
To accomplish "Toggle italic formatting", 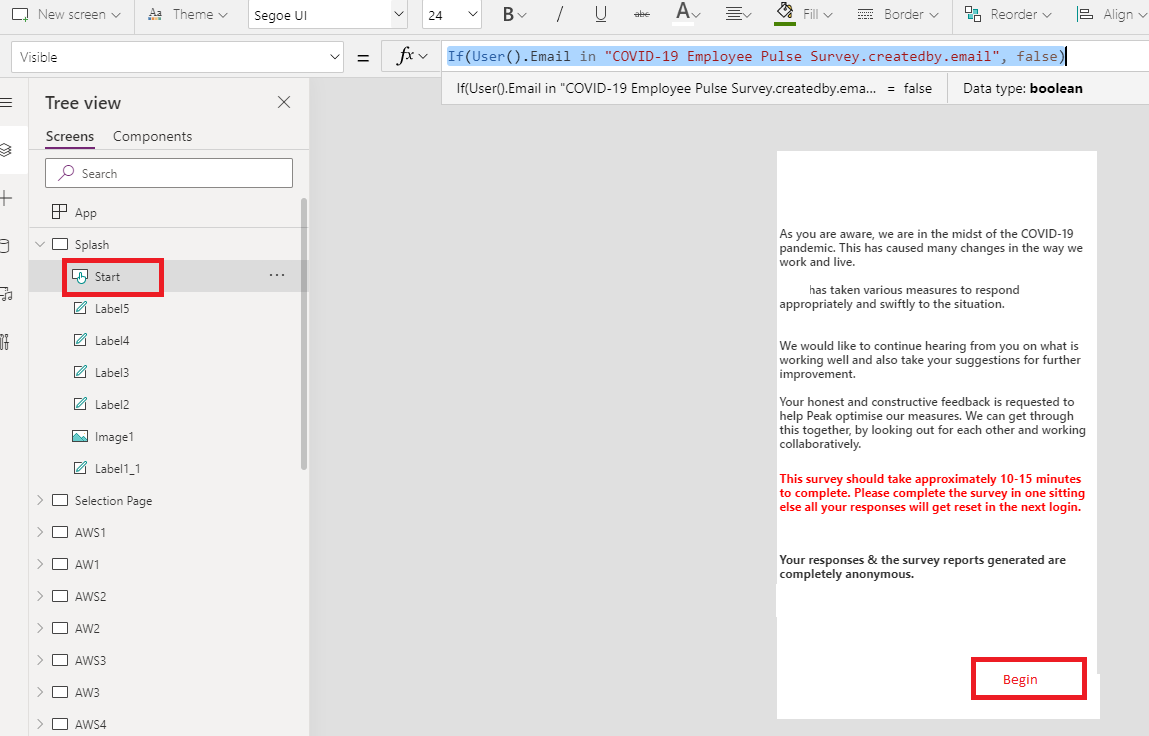I will point(559,15).
